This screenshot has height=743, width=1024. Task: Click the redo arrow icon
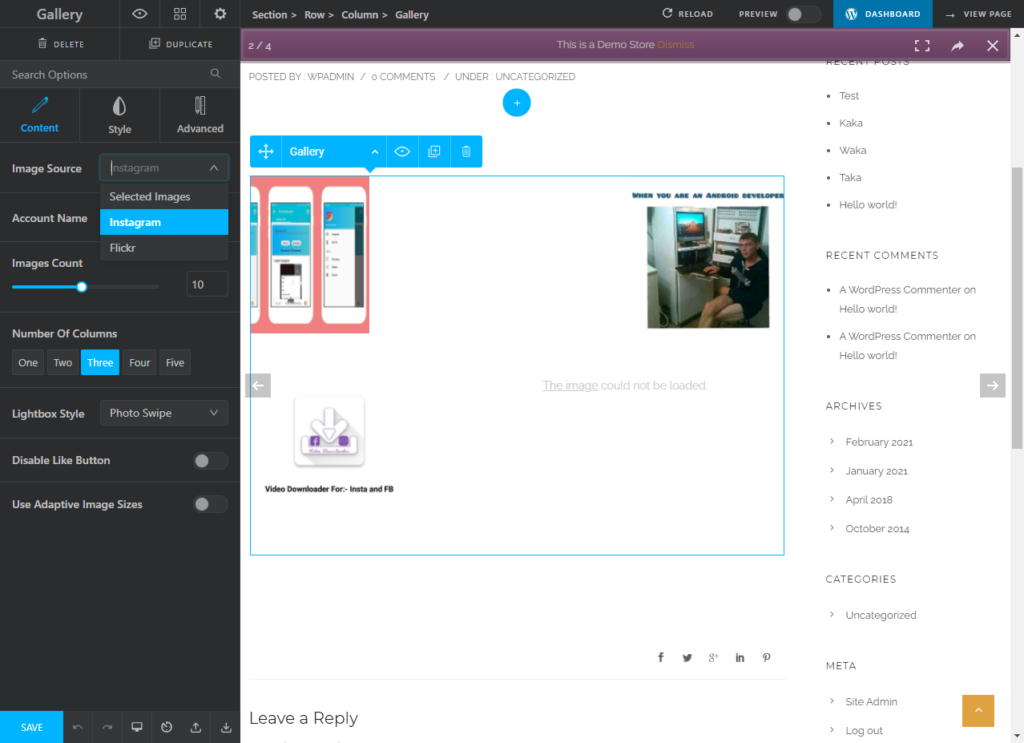click(x=107, y=727)
